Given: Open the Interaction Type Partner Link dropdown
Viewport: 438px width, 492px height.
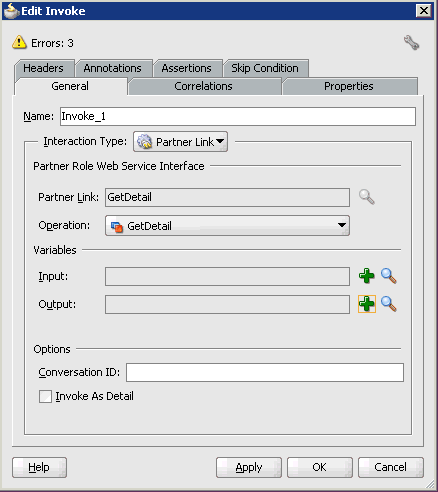Looking at the screenshot, I should point(180,142).
